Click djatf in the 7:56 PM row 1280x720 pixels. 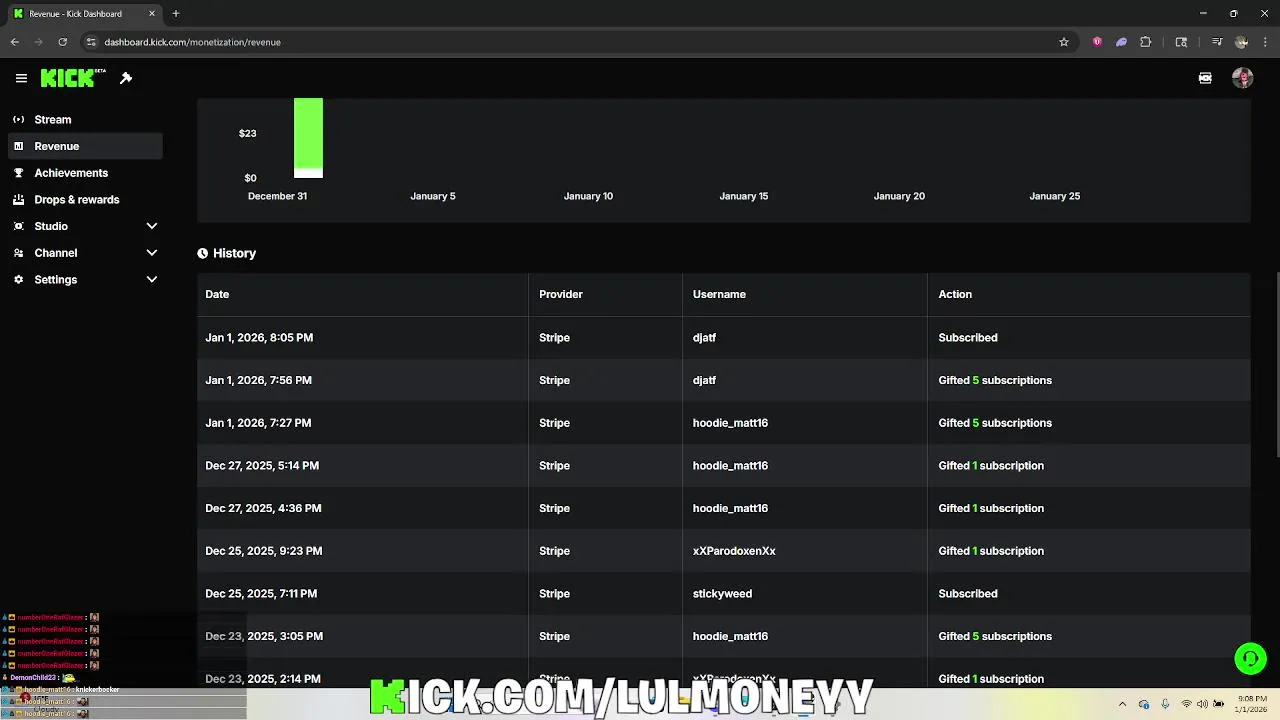pyautogui.click(x=704, y=380)
